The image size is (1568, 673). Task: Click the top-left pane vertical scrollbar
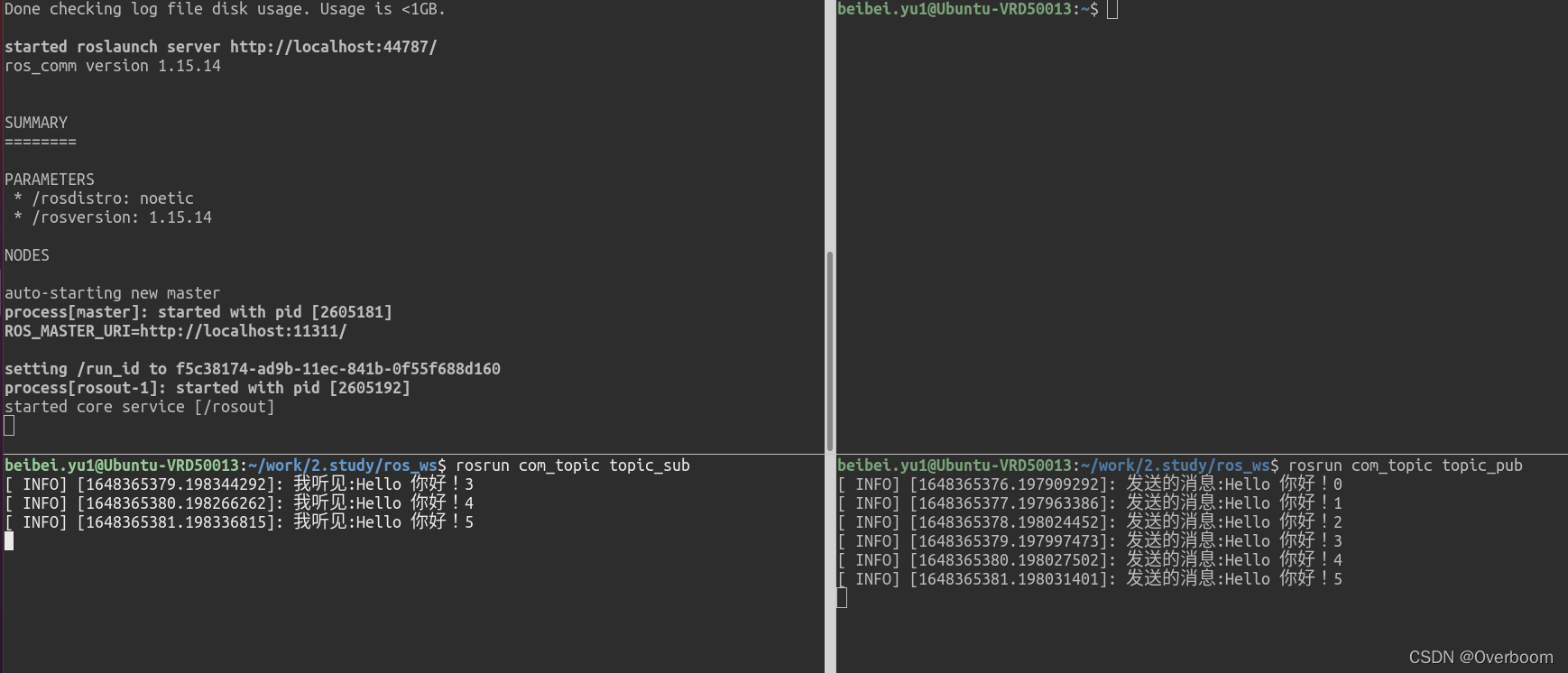click(829, 352)
